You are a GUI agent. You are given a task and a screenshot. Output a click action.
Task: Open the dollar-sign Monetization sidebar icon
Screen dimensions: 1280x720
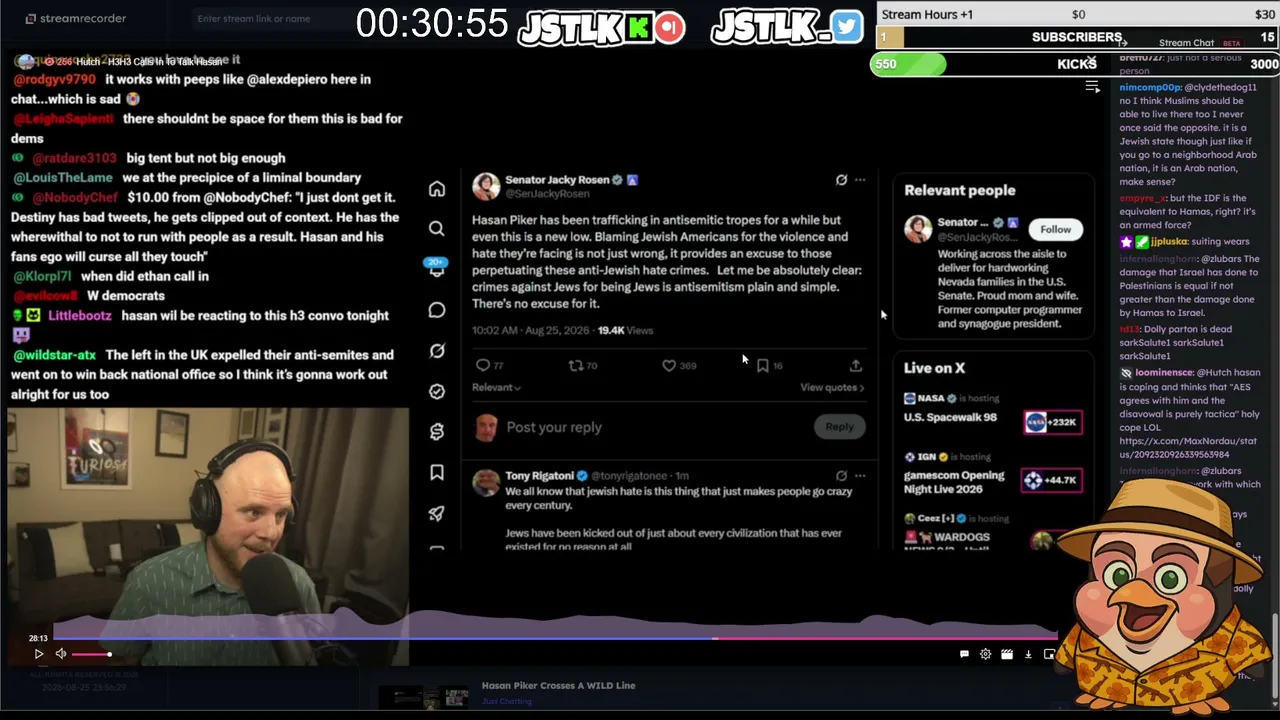click(x=437, y=432)
